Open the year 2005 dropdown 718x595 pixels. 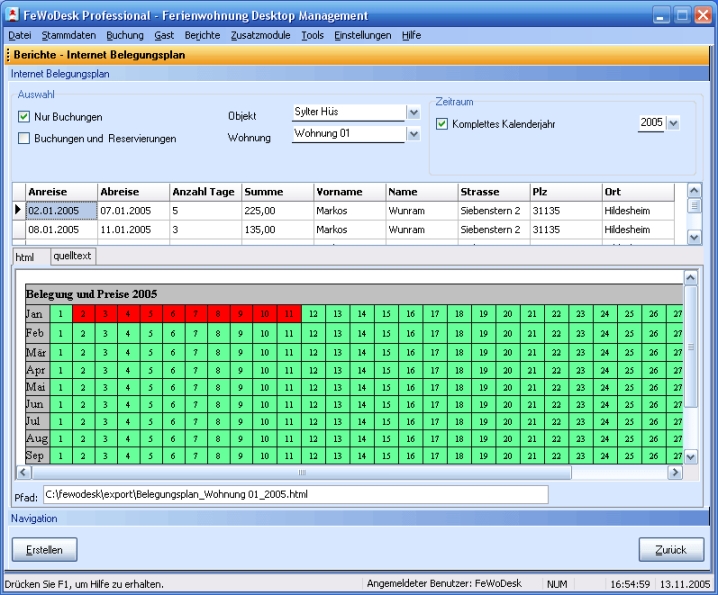(673, 123)
